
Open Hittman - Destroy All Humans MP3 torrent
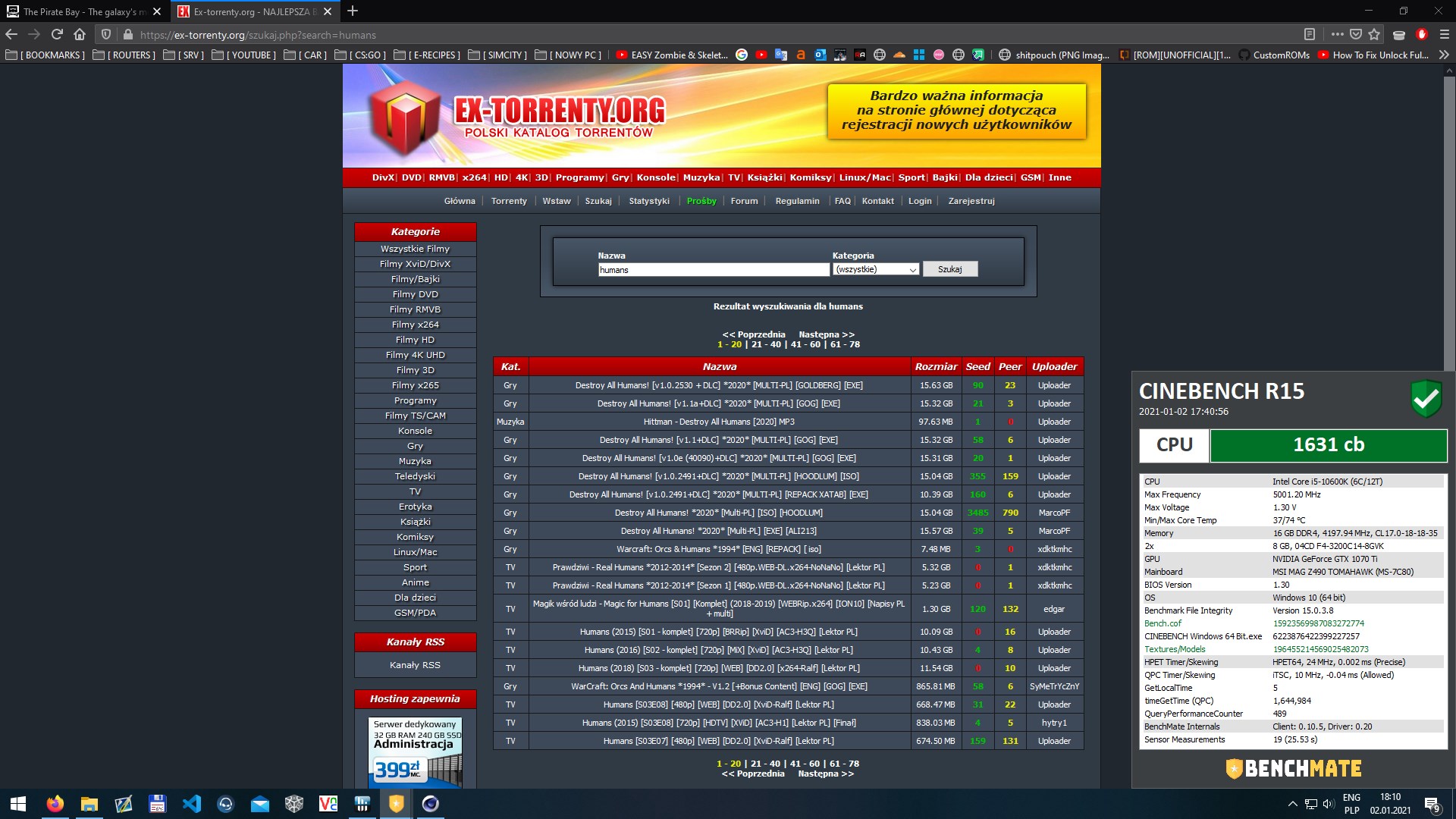pyautogui.click(x=719, y=422)
